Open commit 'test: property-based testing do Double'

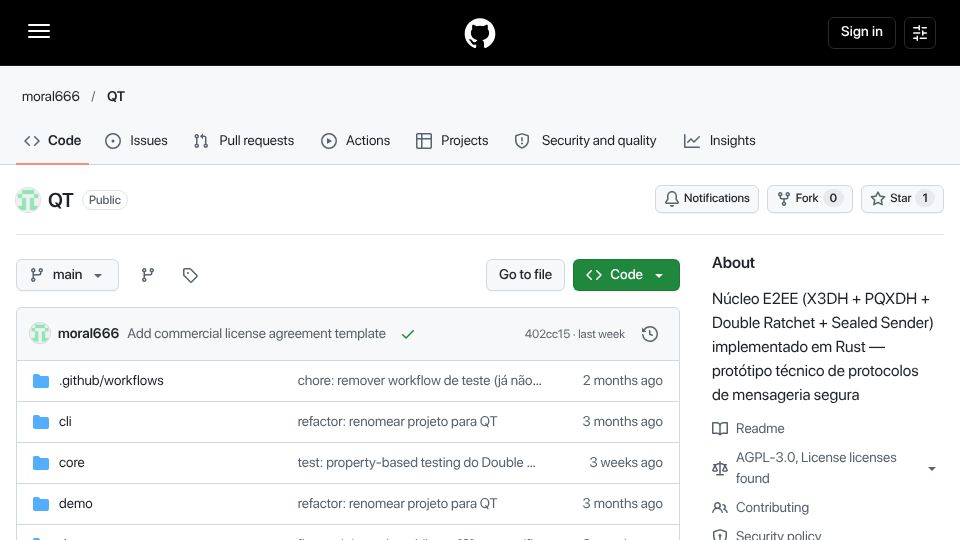click(416, 463)
